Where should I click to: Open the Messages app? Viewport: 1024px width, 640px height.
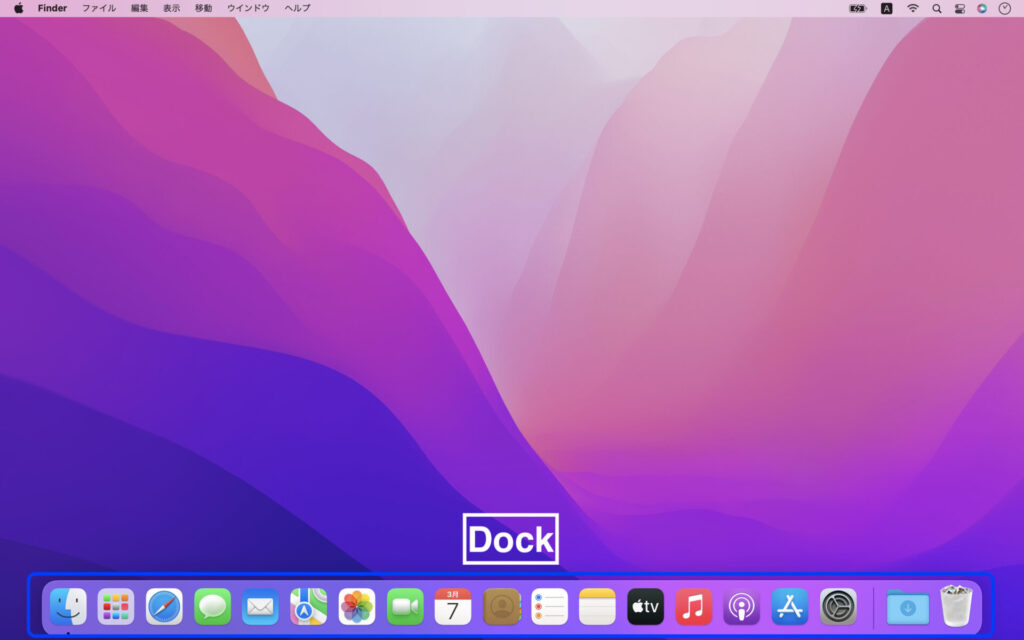point(212,607)
